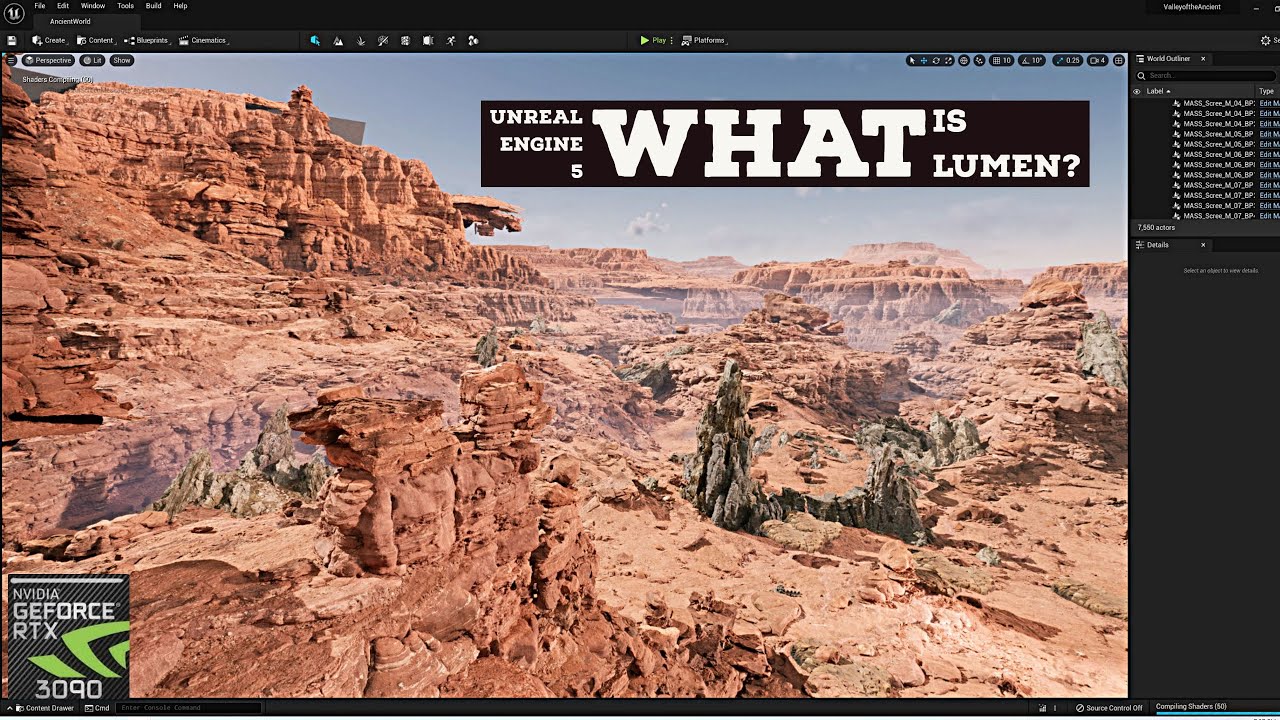The height and width of the screenshot is (720, 1280).
Task: Open the Edit menu
Action: pos(63,6)
